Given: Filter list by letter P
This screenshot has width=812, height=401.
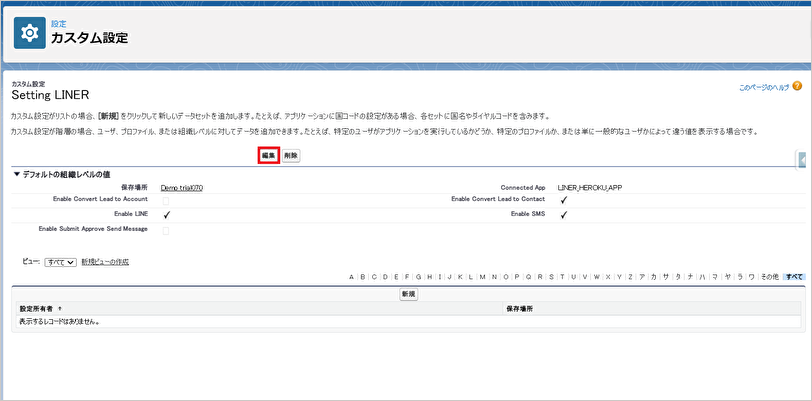Looking at the screenshot, I should pyautogui.click(x=517, y=277).
